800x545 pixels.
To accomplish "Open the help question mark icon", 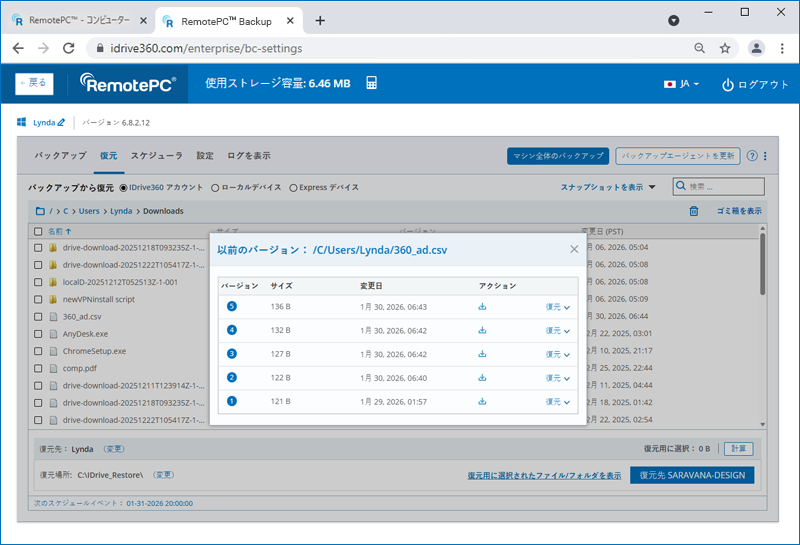I will (752, 156).
